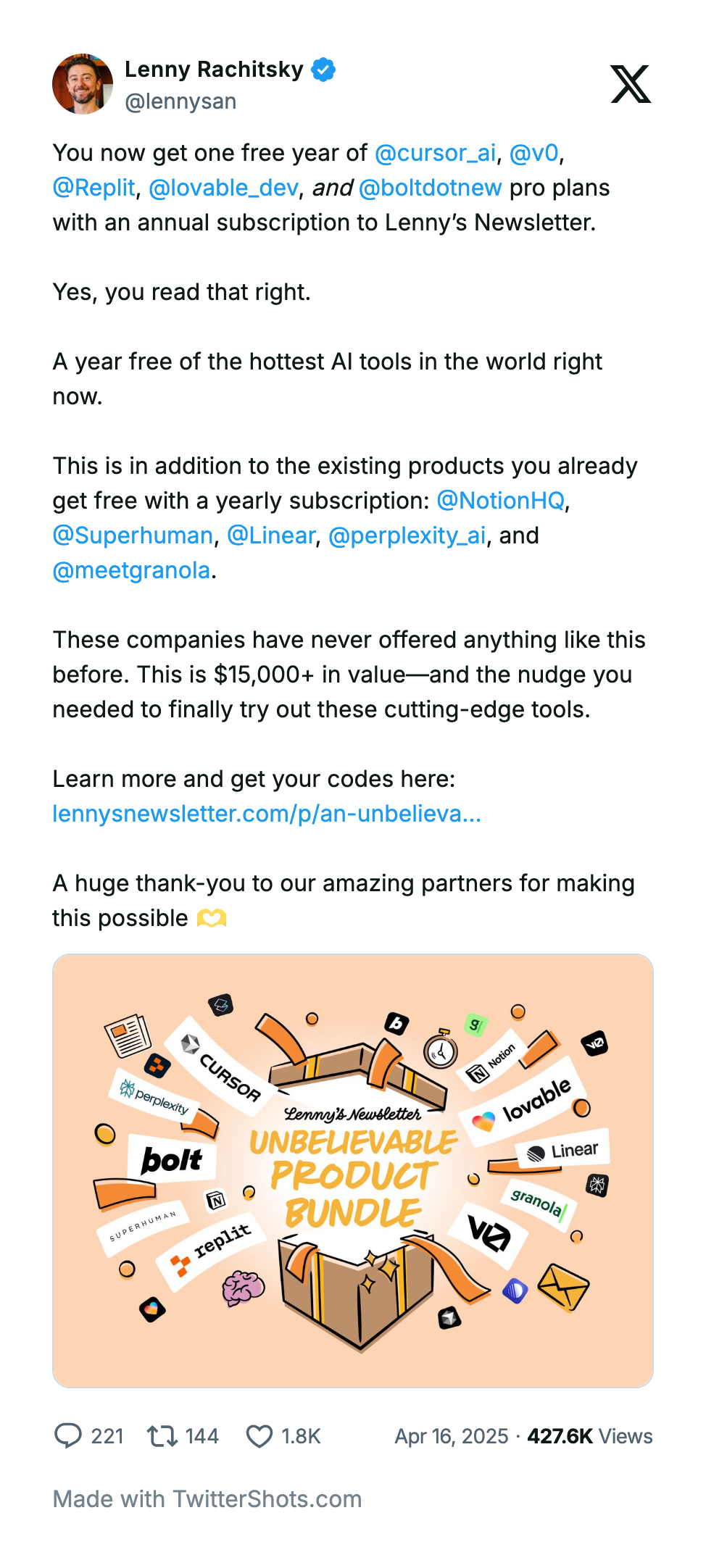Screen dimensions: 706x1568
Task: Click the reply speech bubble icon
Action: pos(68,1435)
